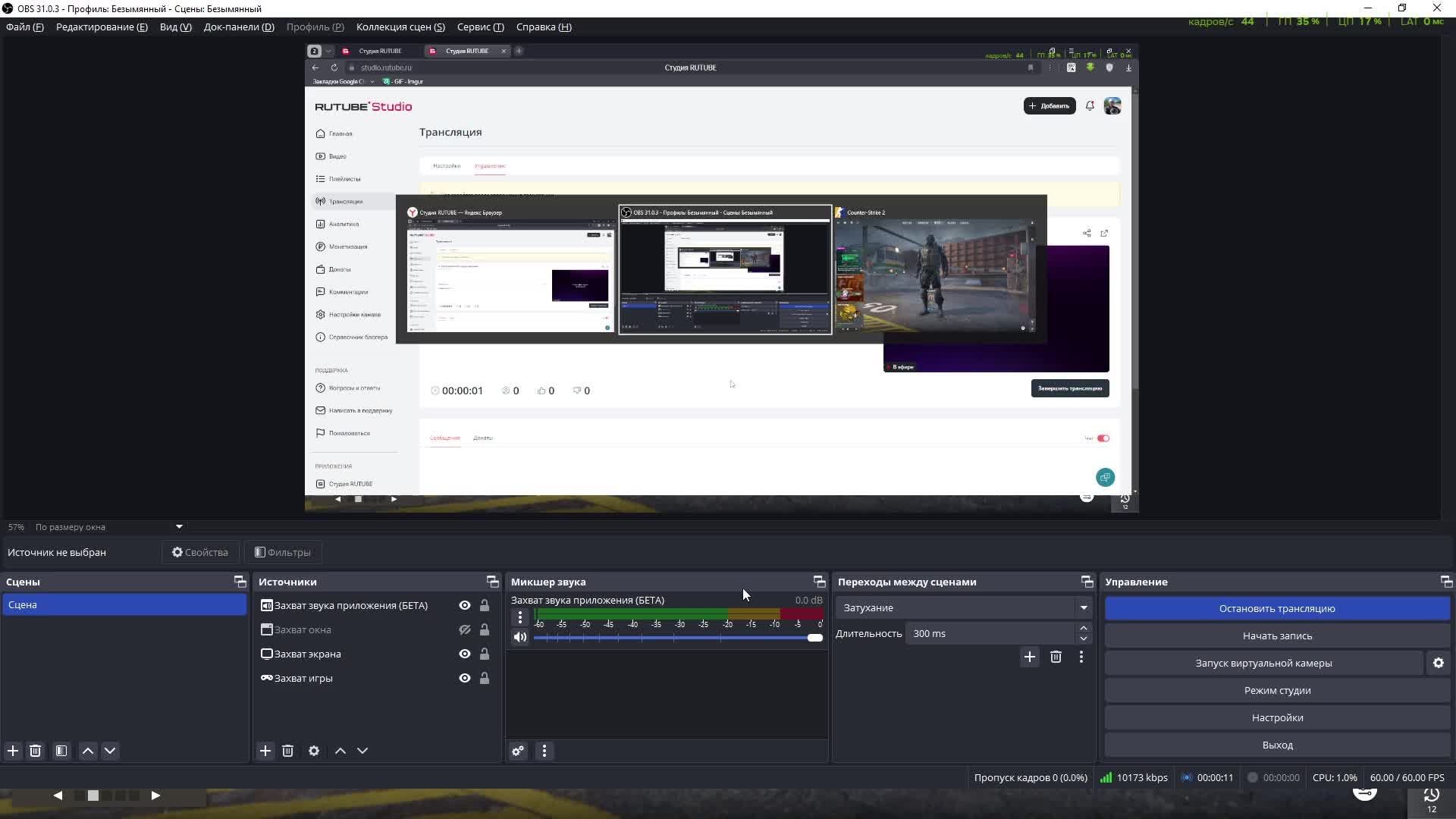This screenshot has width=1456, height=819.
Task: Open Редактирование menu
Action: [102, 27]
